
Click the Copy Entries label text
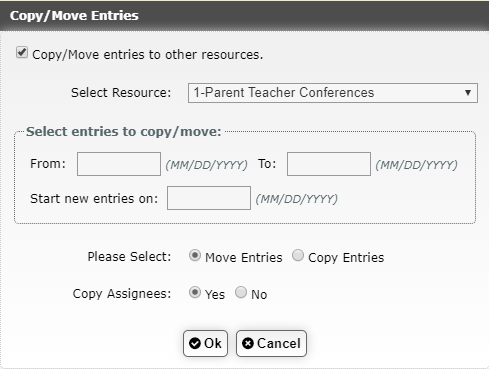(x=346, y=258)
